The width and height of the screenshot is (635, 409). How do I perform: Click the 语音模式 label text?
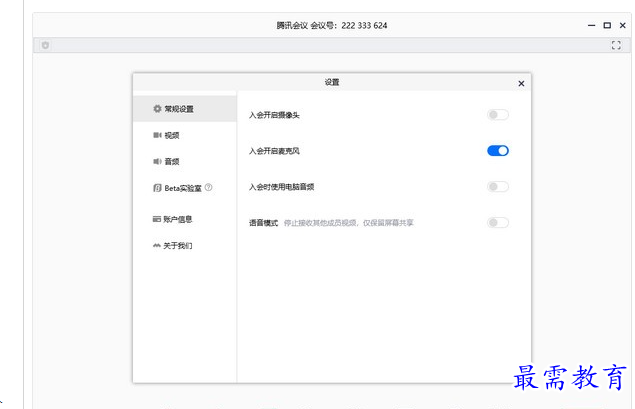(263, 223)
